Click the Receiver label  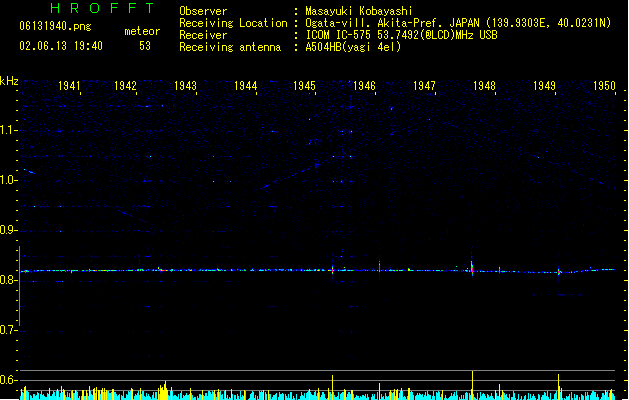(203, 35)
